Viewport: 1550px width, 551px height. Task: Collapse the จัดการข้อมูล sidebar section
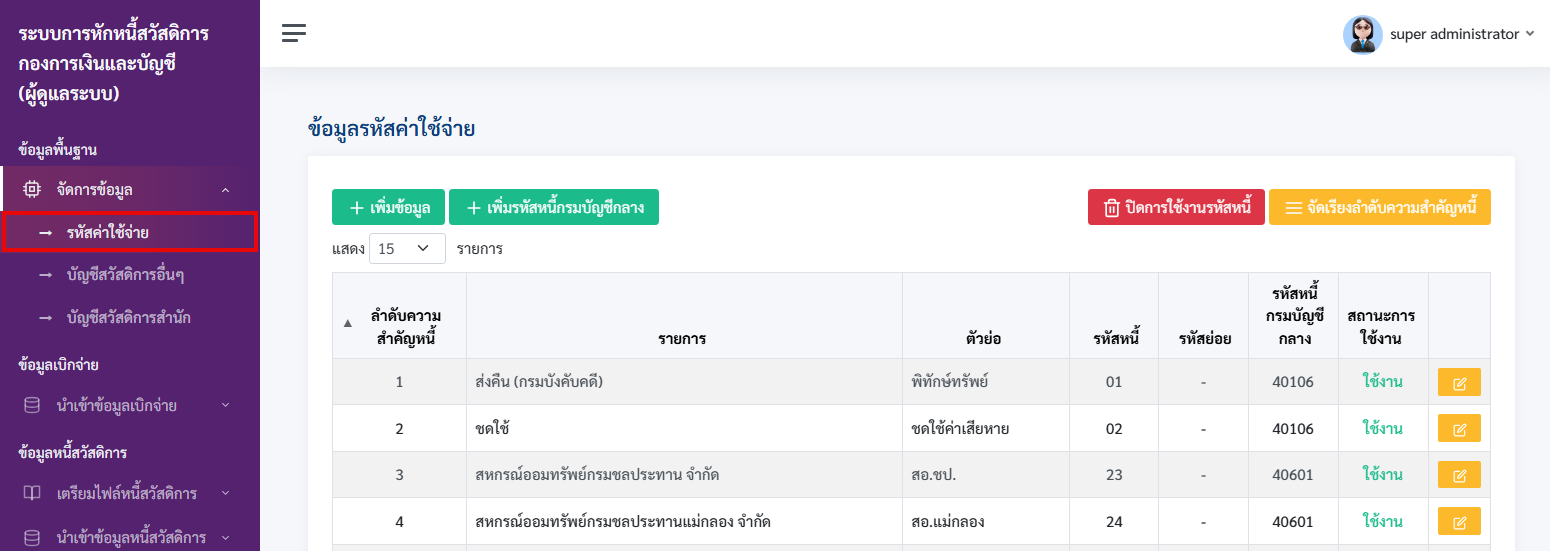pyautogui.click(x=225, y=190)
